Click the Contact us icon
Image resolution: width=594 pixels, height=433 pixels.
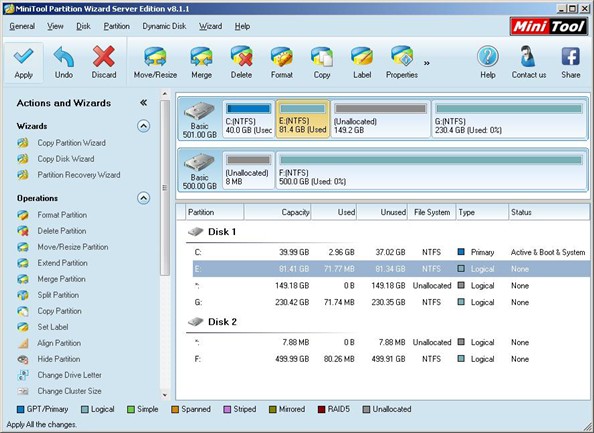pos(529,63)
